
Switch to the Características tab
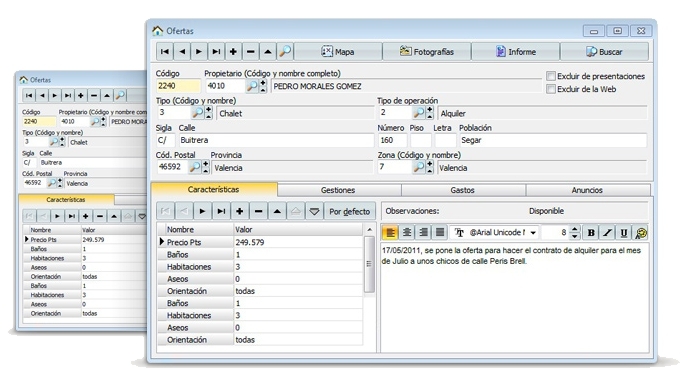pos(214,189)
